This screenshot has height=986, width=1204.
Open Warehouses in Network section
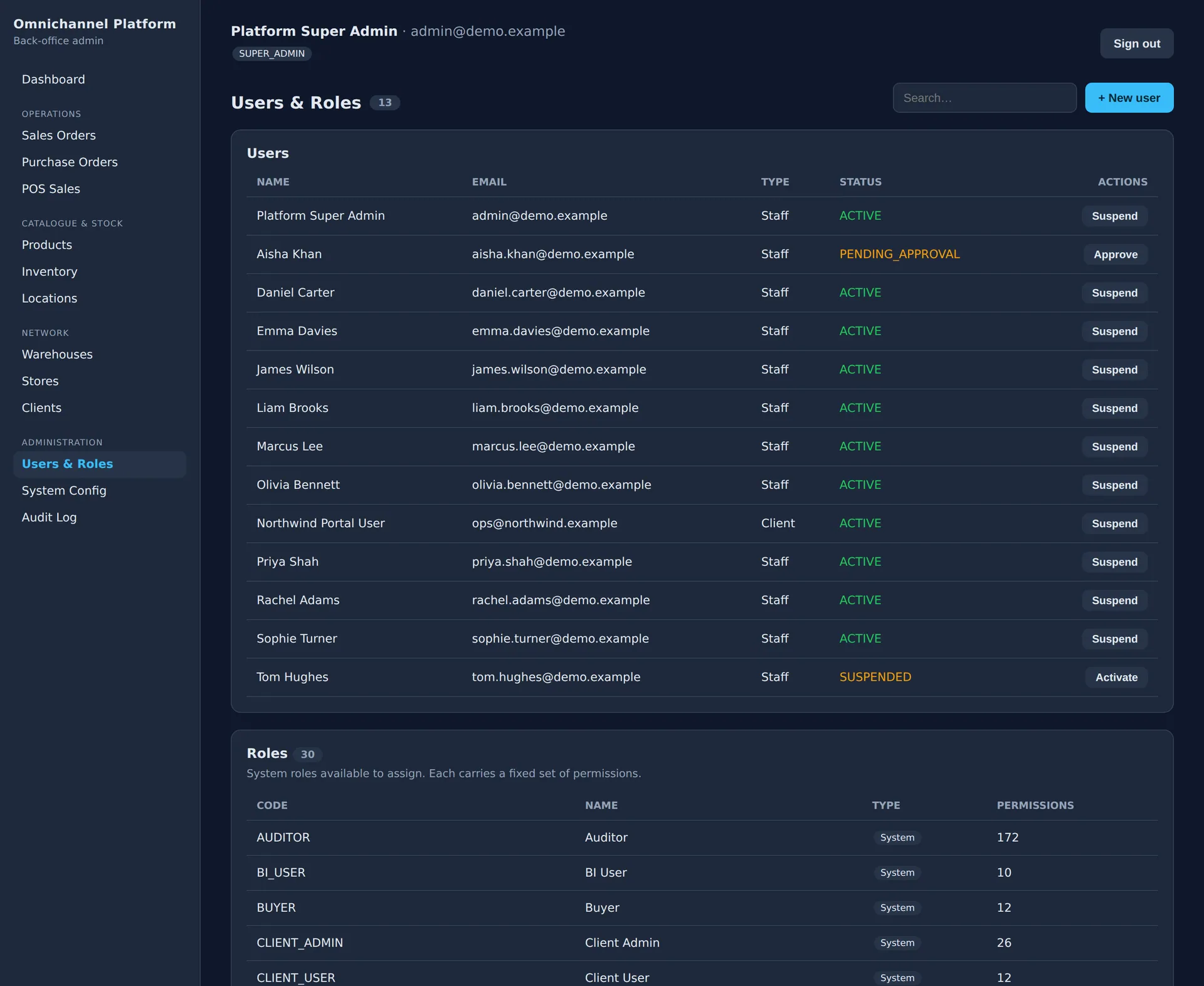(100, 354)
